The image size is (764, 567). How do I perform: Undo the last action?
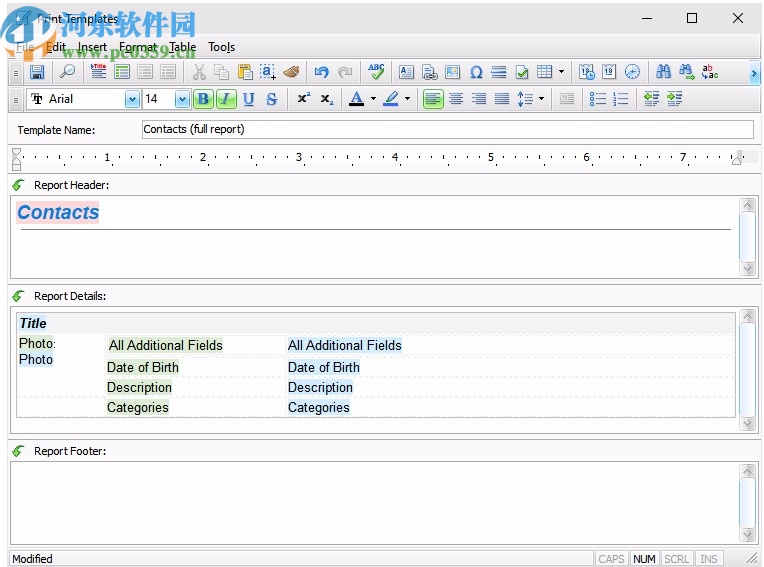[x=322, y=73]
